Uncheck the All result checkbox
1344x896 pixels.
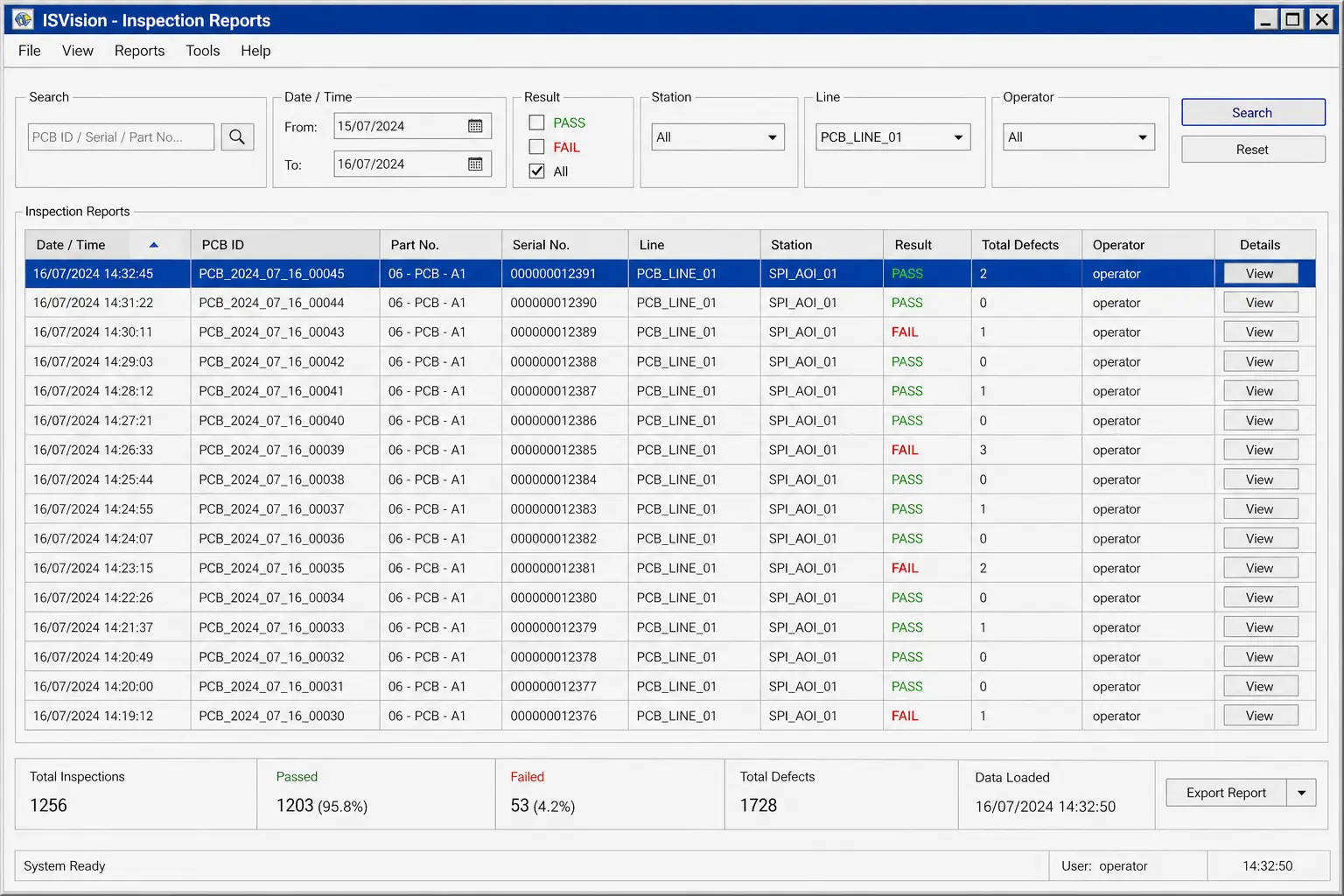click(x=537, y=171)
